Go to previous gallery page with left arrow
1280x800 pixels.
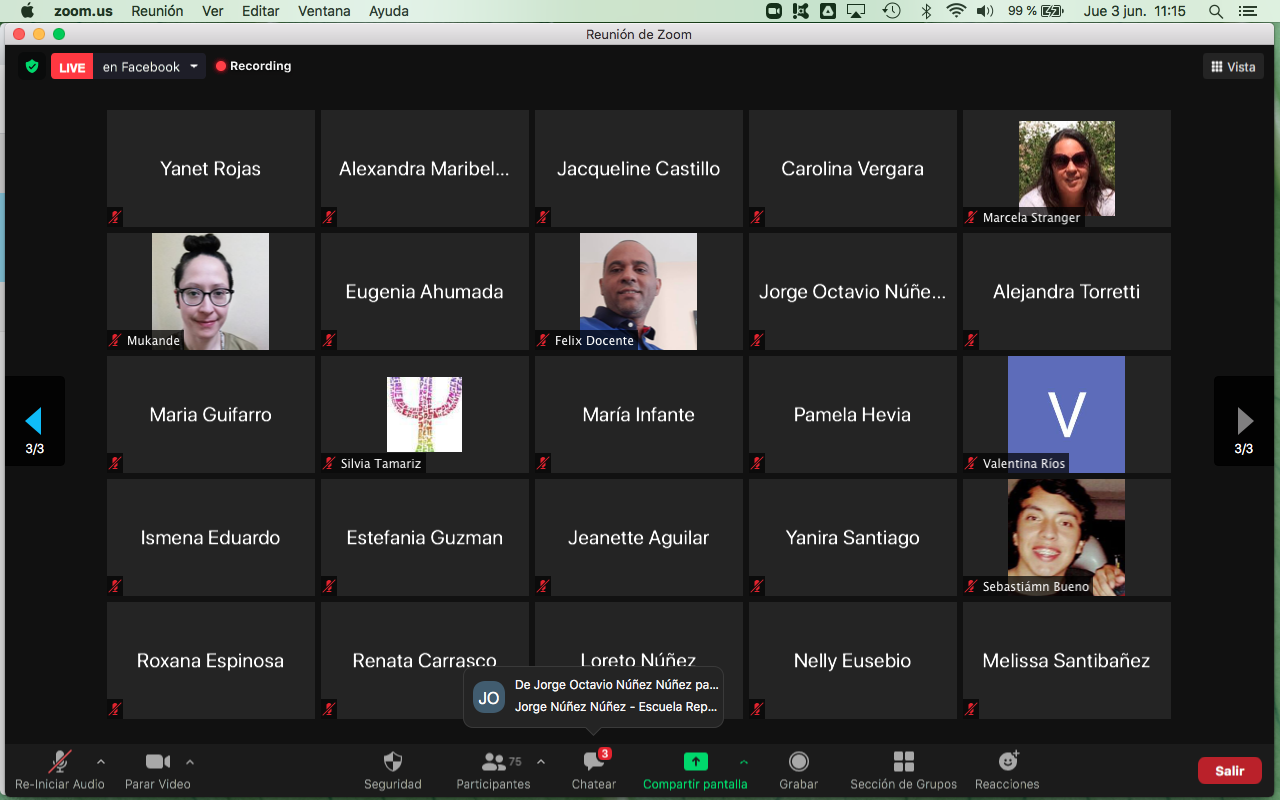tap(34, 420)
